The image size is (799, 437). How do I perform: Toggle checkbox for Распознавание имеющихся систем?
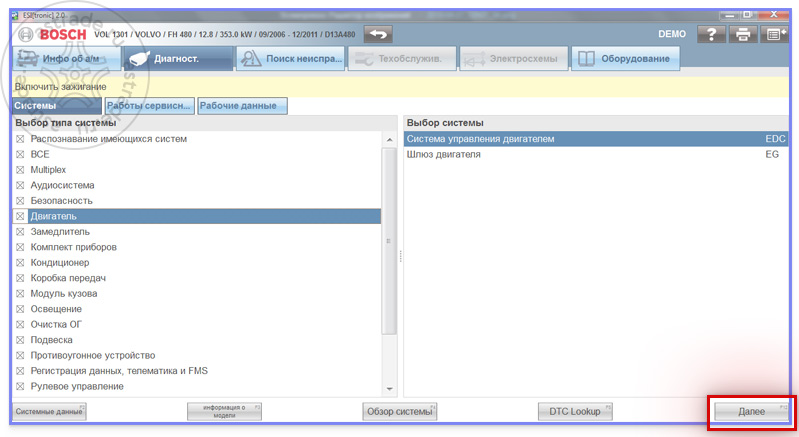coord(20,139)
